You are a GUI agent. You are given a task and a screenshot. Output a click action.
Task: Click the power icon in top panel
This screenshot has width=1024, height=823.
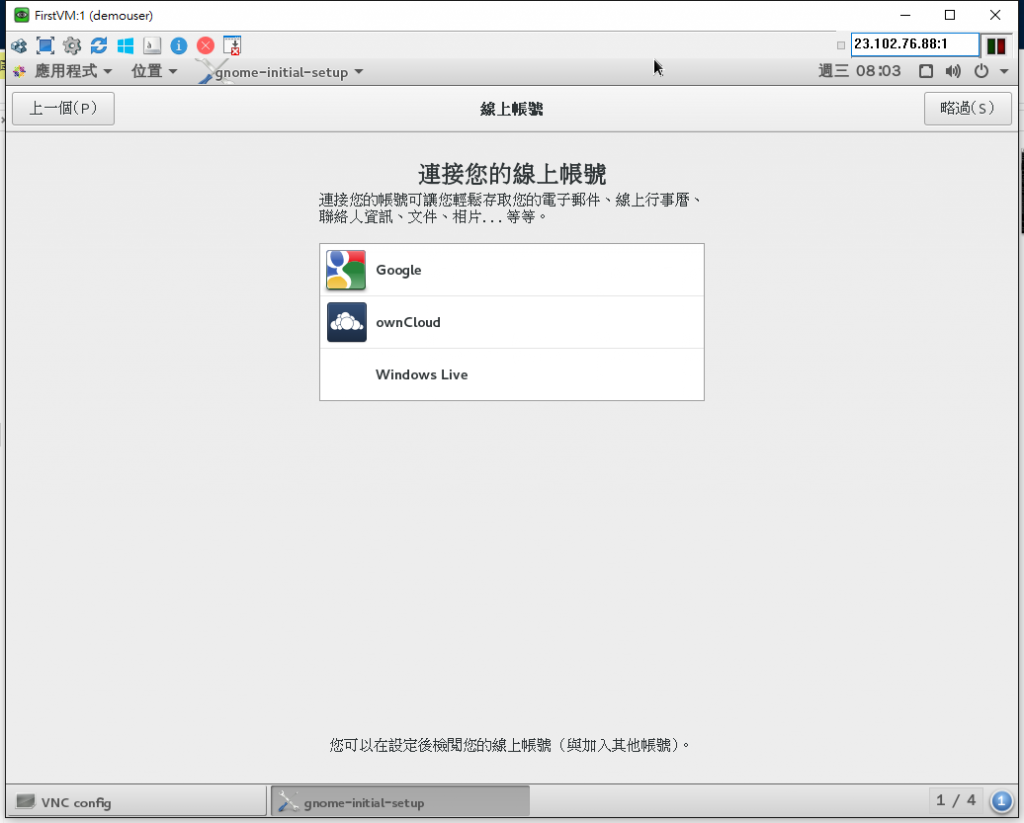[x=981, y=71]
